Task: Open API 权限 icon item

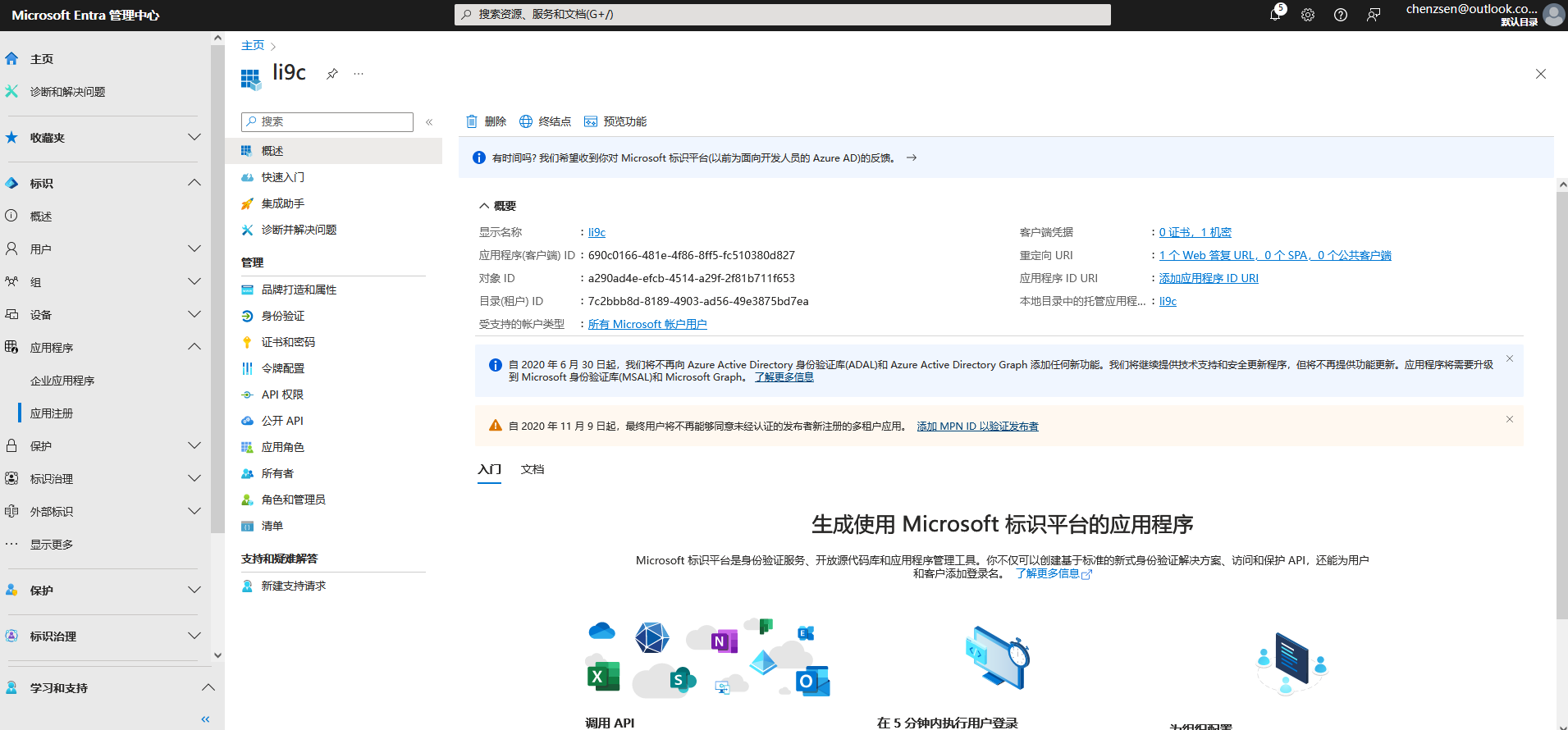Action: (247, 395)
